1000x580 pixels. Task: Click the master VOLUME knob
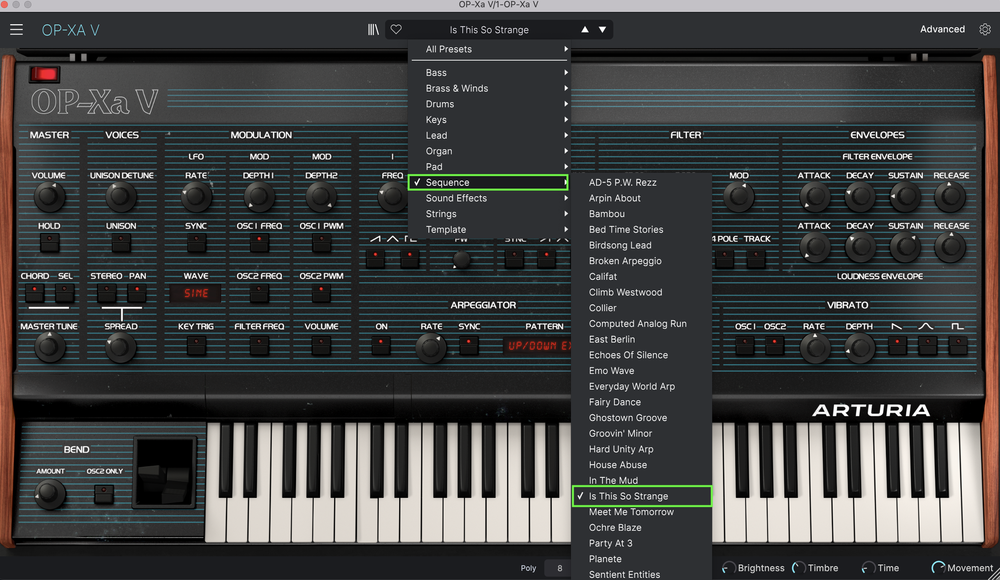tap(49, 197)
